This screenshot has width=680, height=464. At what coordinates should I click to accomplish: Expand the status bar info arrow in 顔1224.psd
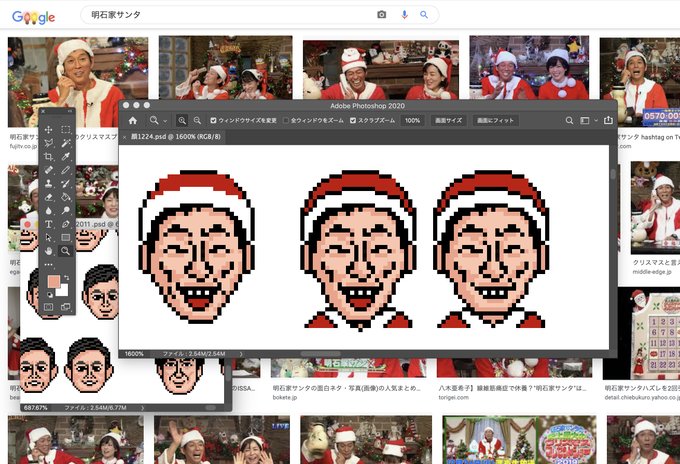point(241,354)
